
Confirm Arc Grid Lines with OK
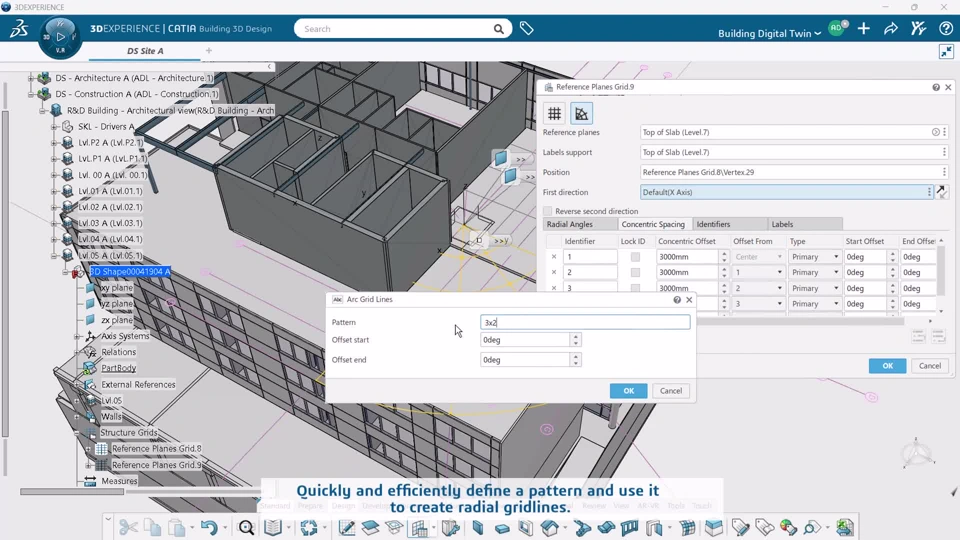[x=628, y=391]
